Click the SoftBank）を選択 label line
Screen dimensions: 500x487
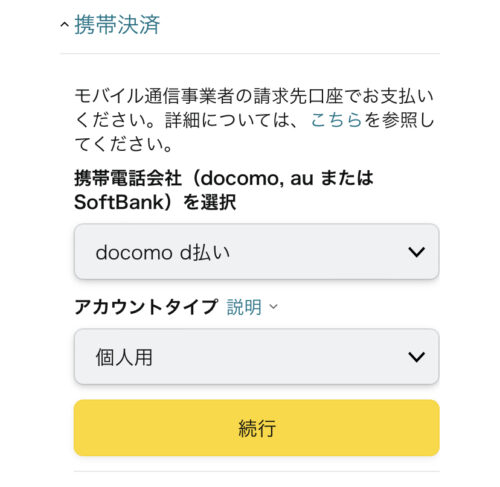point(155,202)
